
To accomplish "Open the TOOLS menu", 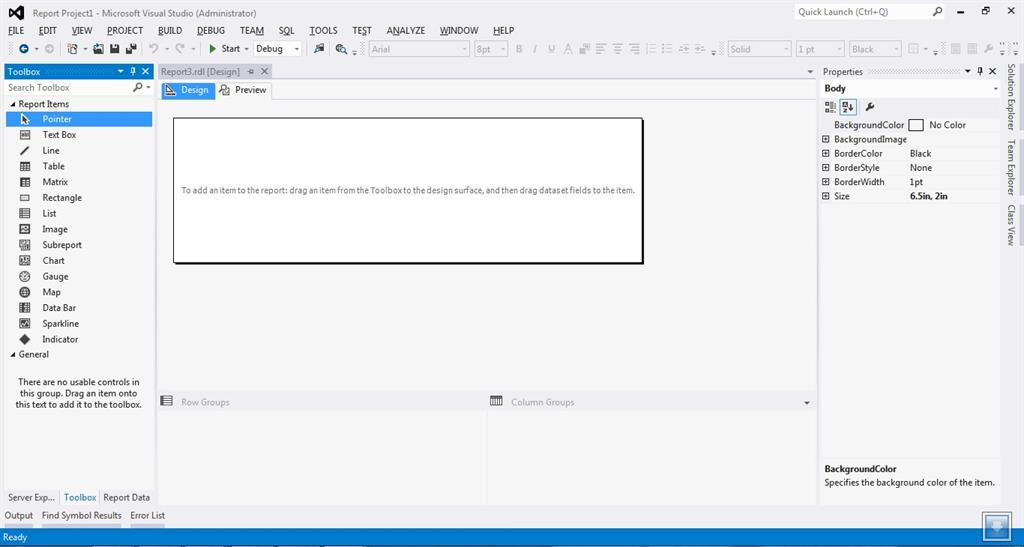I will (x=323, y=31).
